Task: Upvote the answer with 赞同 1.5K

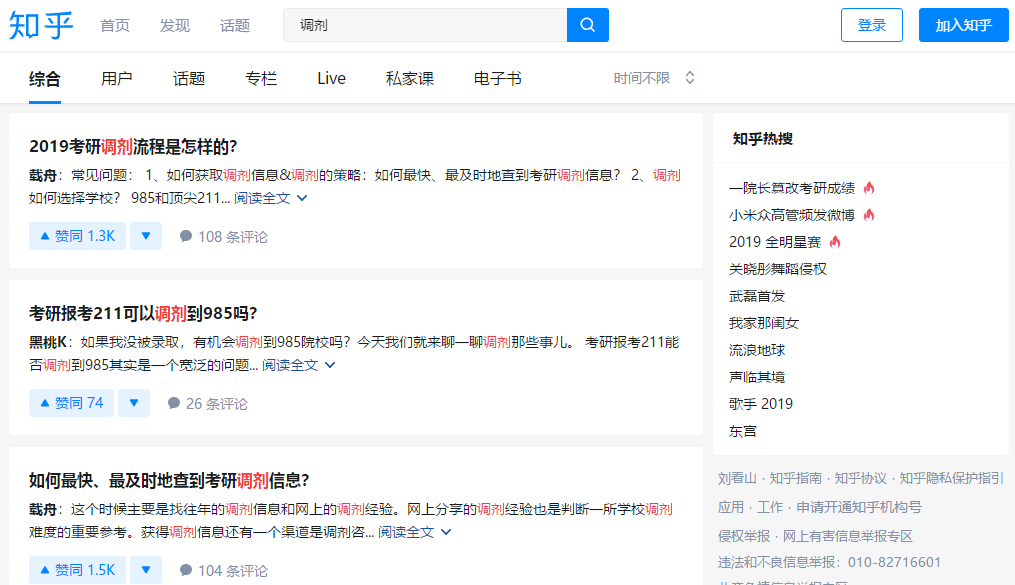Action: coord(77,570)
